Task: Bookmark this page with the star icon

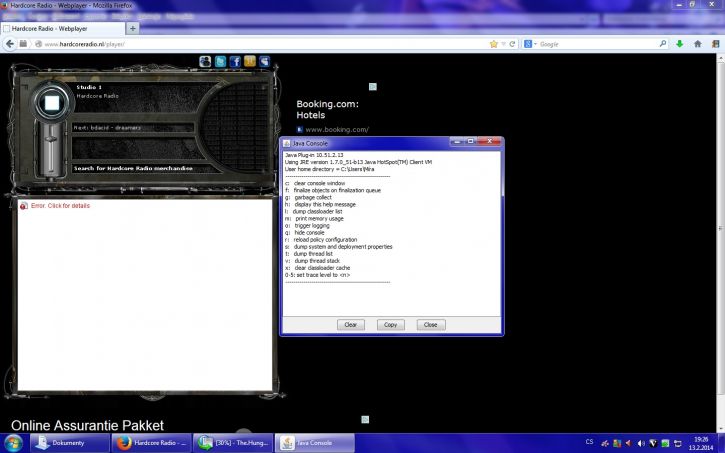Action: [x=493, y=44]
